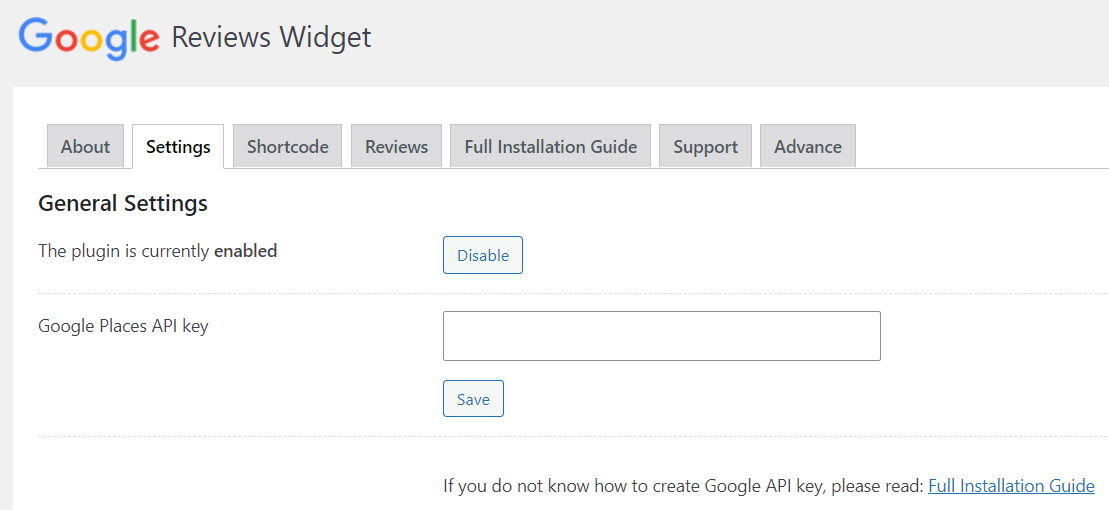Disable the plugin with the Disable button
Viewport: 1109px width, 510px height.
pyautogui.click(x=483, y=255)
